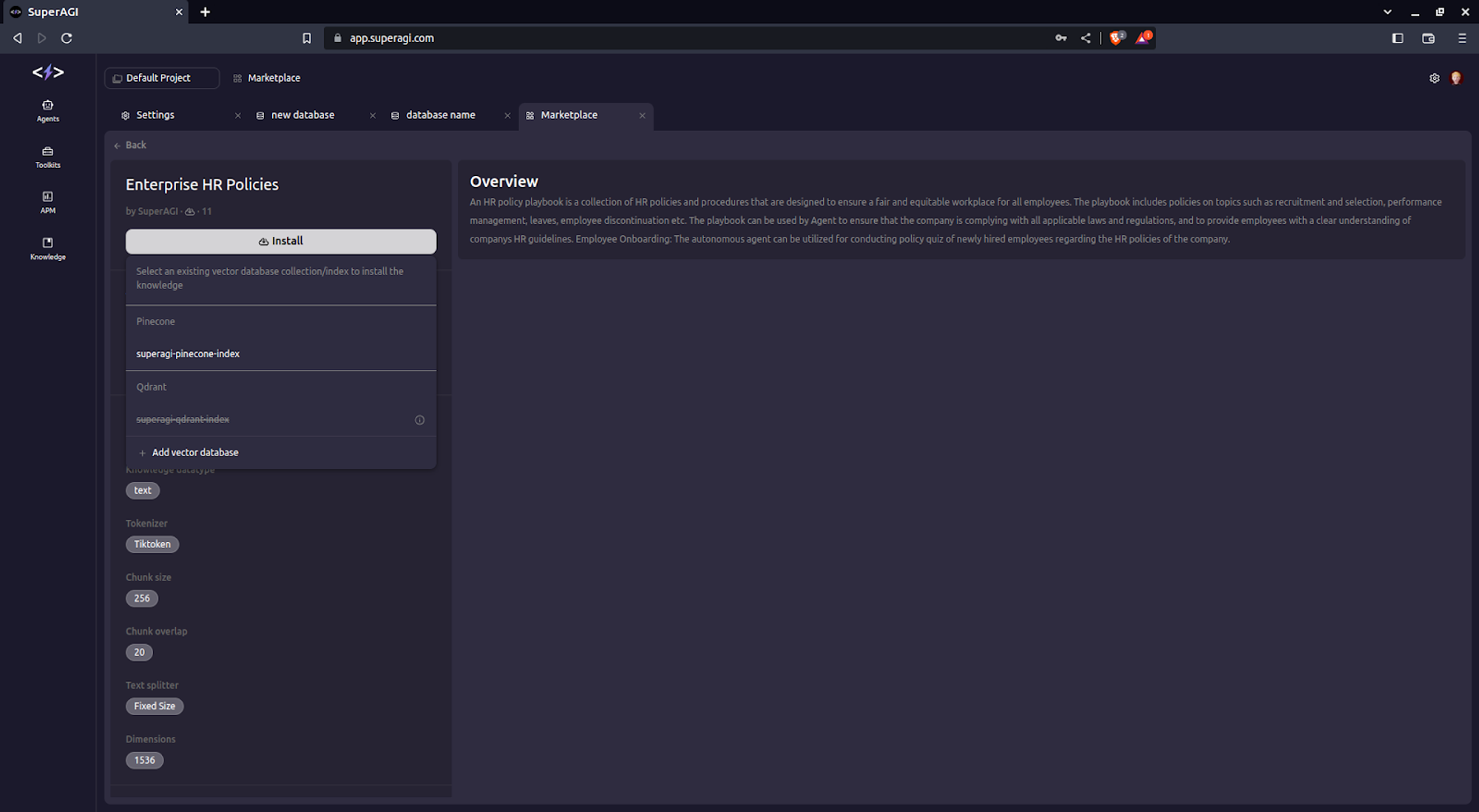Switch to the database name tab
This screenshot has width=1479, height=812.
[x=440, y=115]
